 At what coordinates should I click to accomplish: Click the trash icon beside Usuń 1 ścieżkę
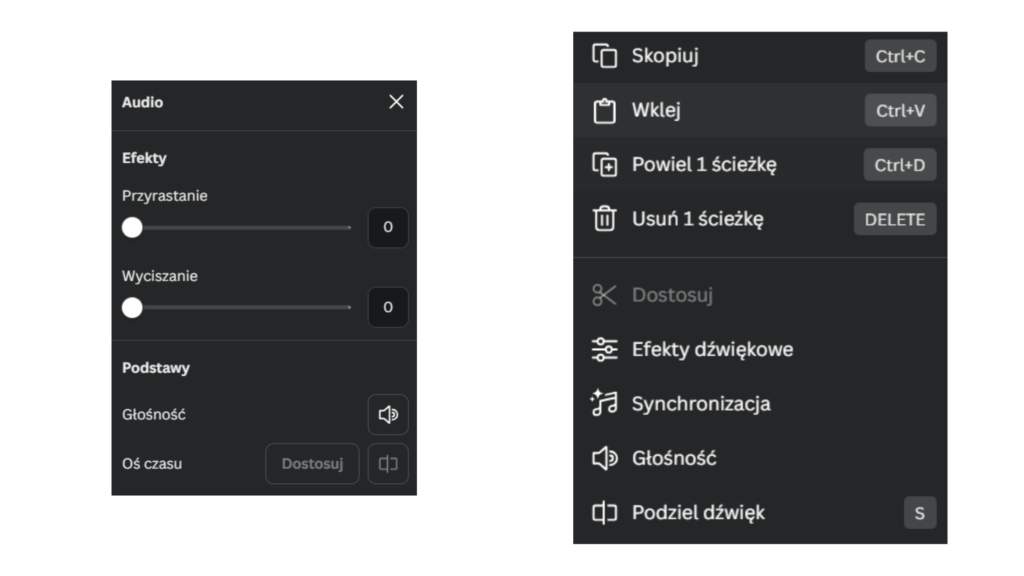[x=604, y=219]
